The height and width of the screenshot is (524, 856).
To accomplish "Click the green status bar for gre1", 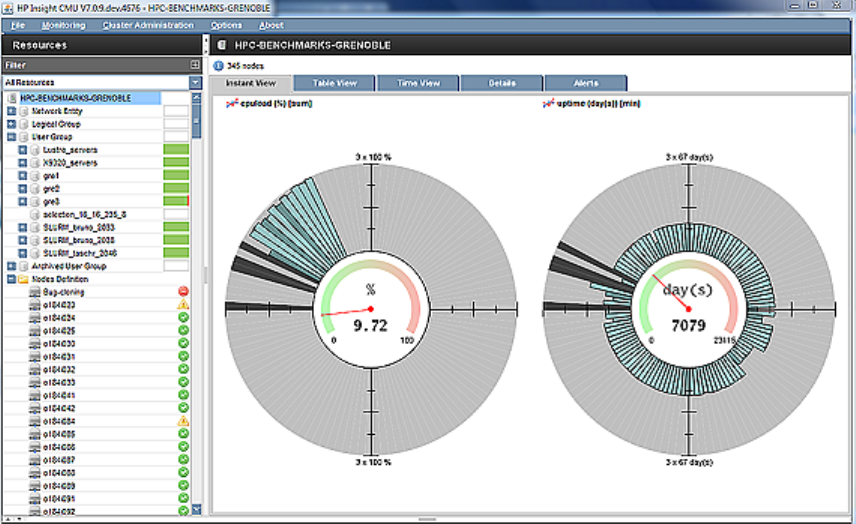I will 176,175.
